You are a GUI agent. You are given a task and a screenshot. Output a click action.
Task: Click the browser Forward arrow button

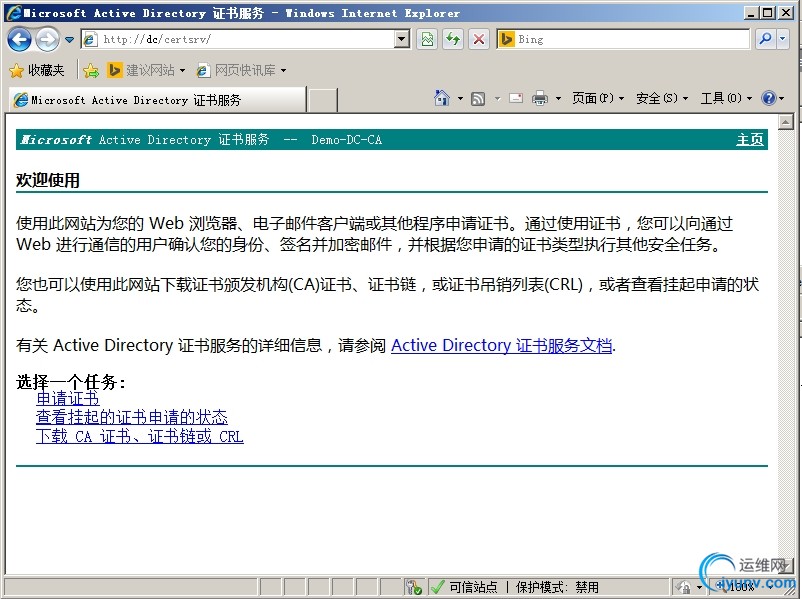(x=47, y=39)
